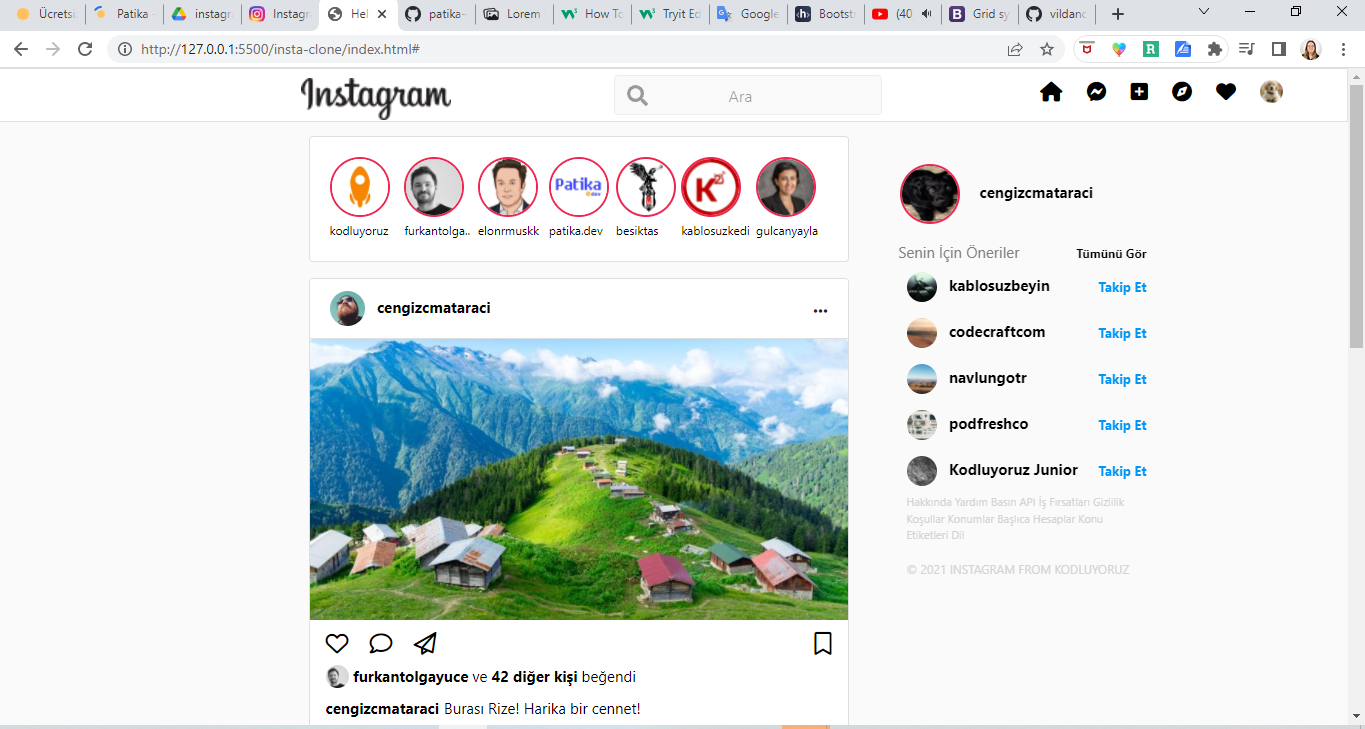This screenshot has height=729, width=1365.
Task: Open the Extensions puzzle icon
Action: pyautogui.click(x=1215, y=49)
